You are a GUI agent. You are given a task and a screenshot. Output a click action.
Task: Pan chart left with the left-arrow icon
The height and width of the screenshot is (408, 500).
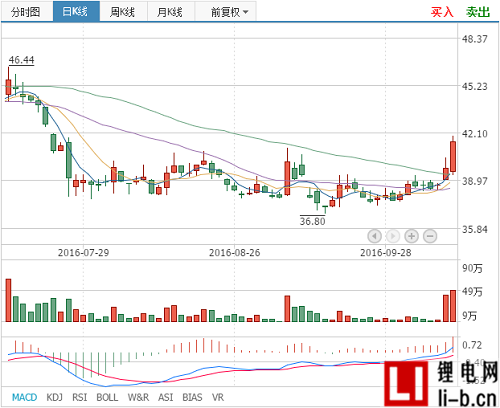coord(374,236)
